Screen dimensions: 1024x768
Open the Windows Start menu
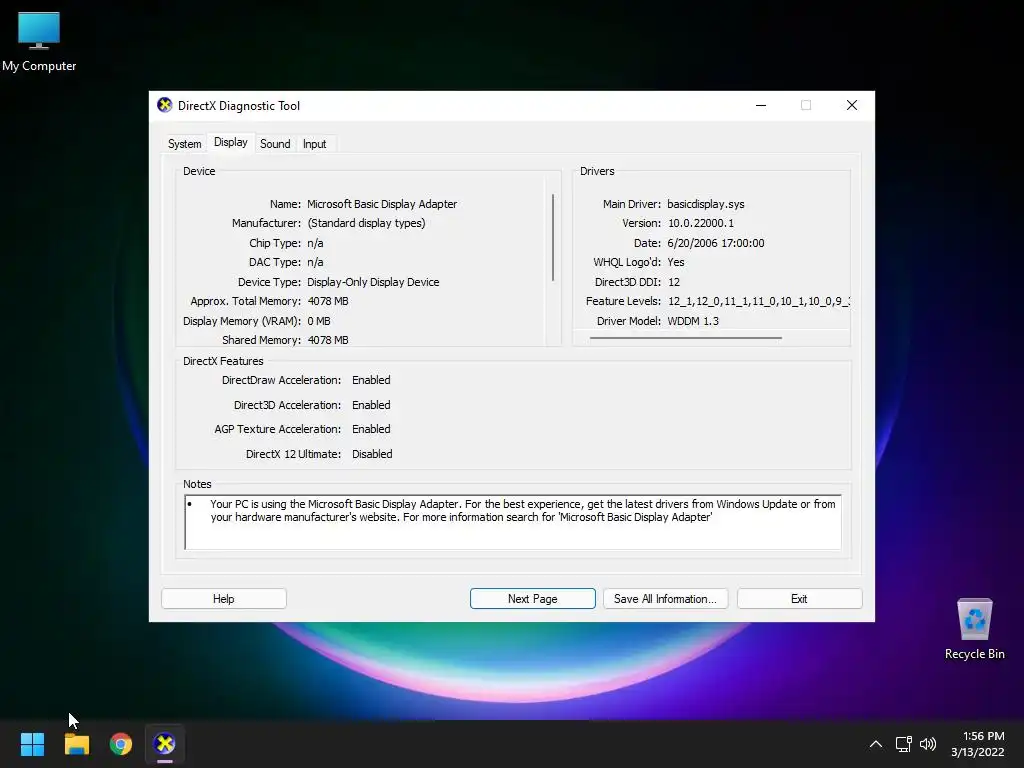pos(32,744)
